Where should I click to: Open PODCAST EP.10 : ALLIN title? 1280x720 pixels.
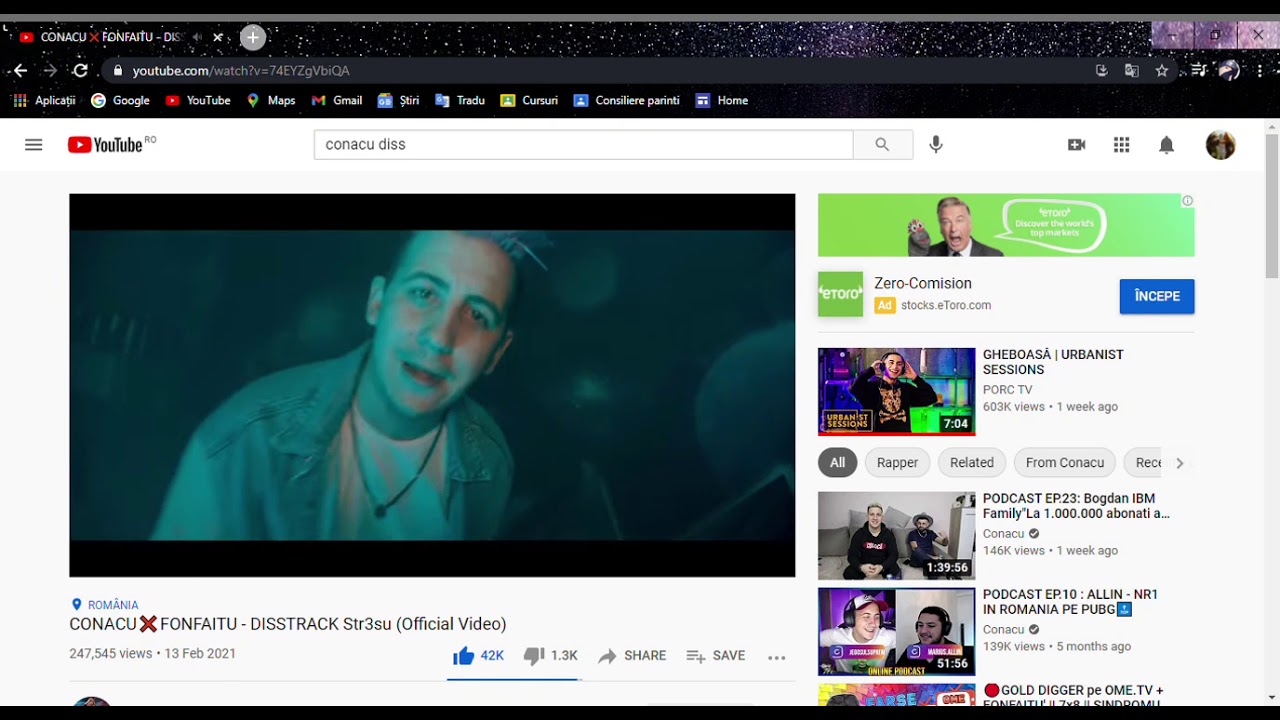pyautogui.click(x=1070, y=602)
